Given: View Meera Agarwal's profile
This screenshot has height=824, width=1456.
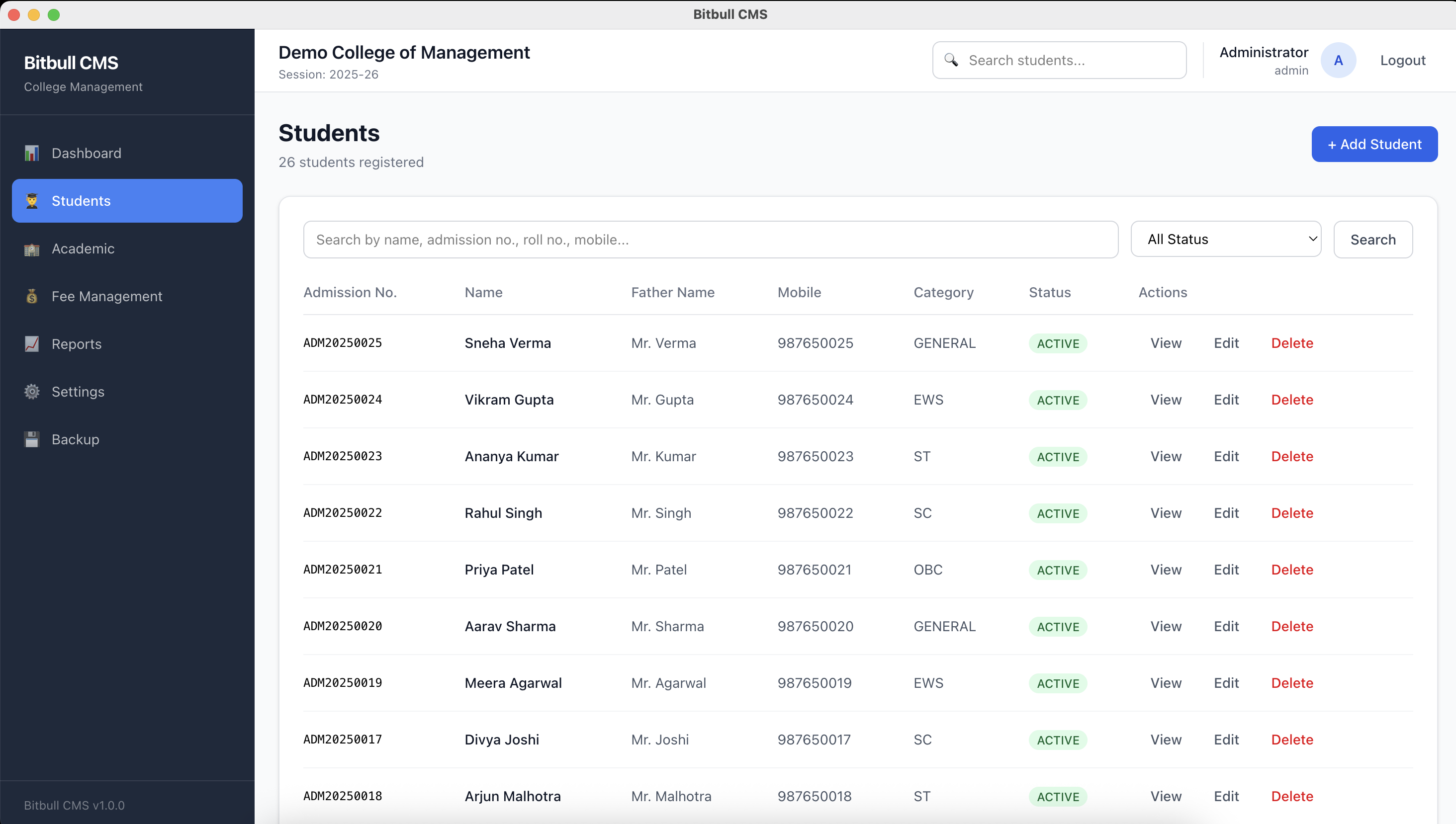Looking at the screenshot, I should (1166, 683).
